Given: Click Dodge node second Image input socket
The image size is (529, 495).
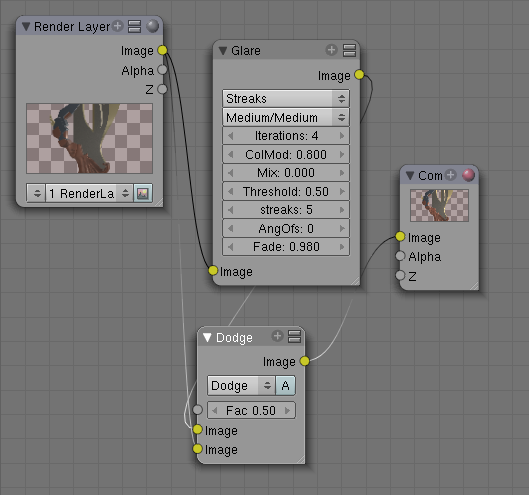Looking at the screenshot, I should 197,449.
